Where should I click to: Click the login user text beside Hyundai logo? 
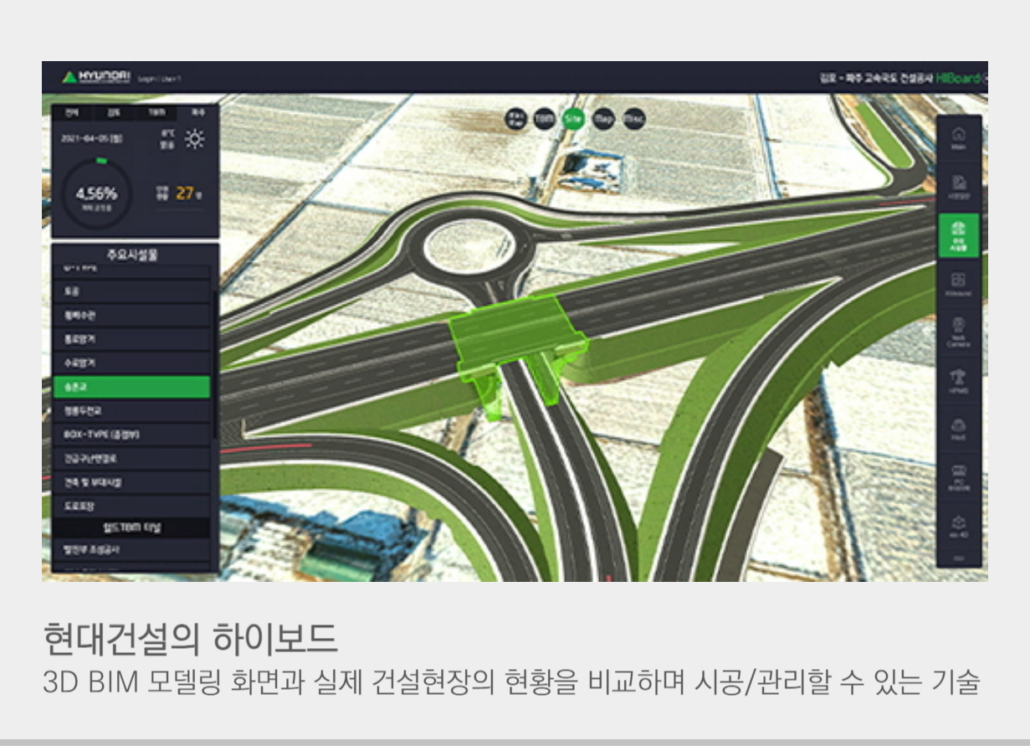[160, 79]
